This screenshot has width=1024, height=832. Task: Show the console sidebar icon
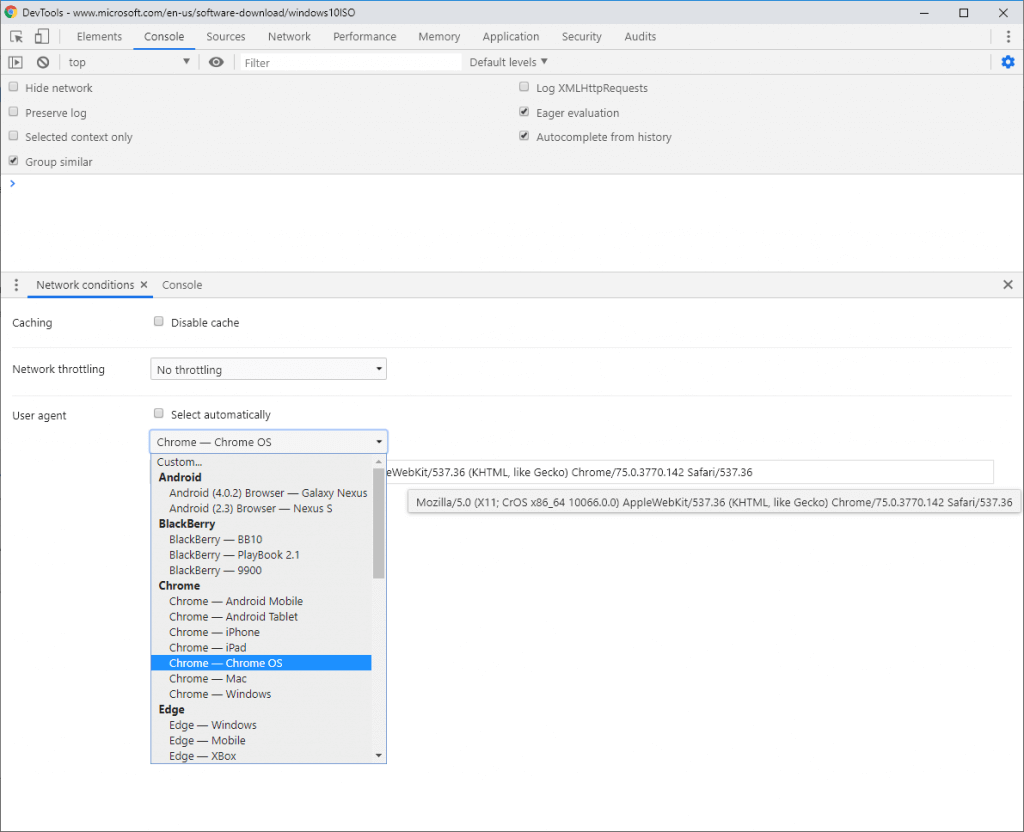16,62
